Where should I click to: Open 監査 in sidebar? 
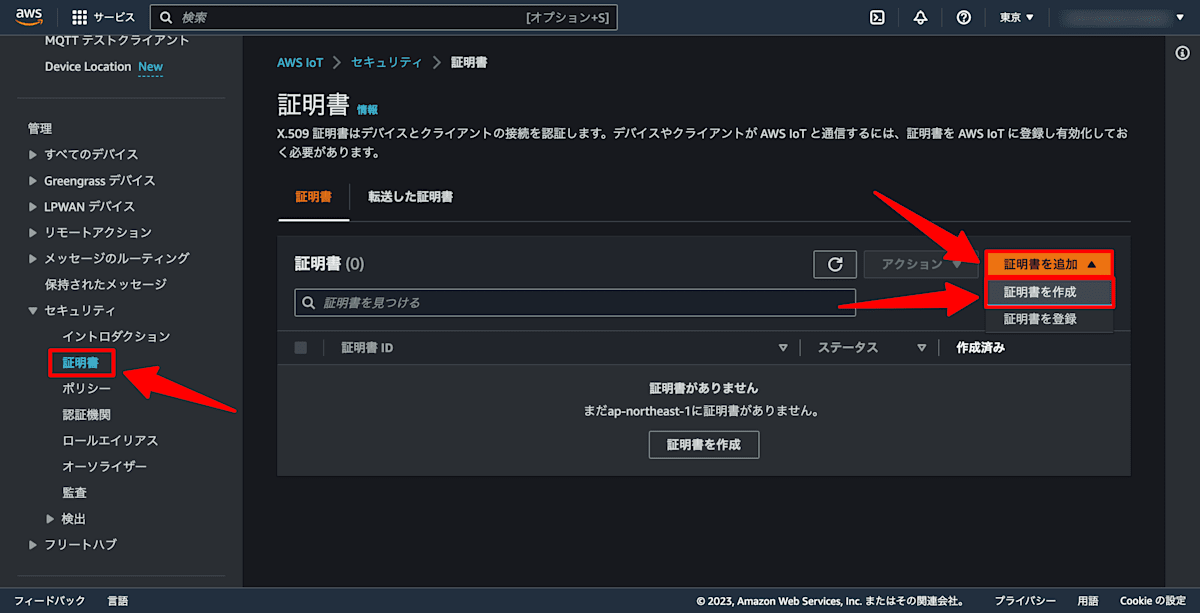pos(74,492)
